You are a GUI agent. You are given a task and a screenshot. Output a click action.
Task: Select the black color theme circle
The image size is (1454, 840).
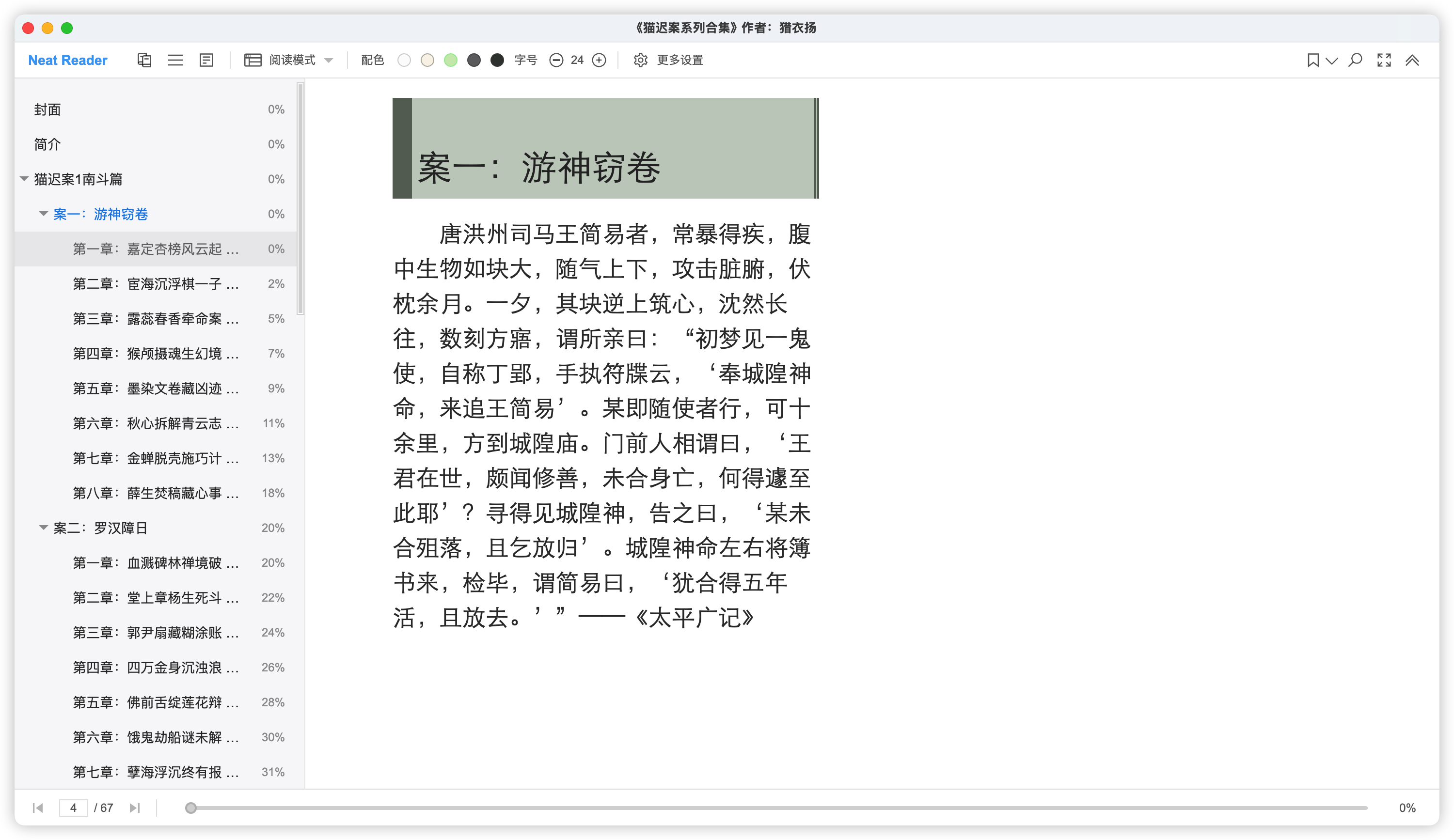[497, 60]
